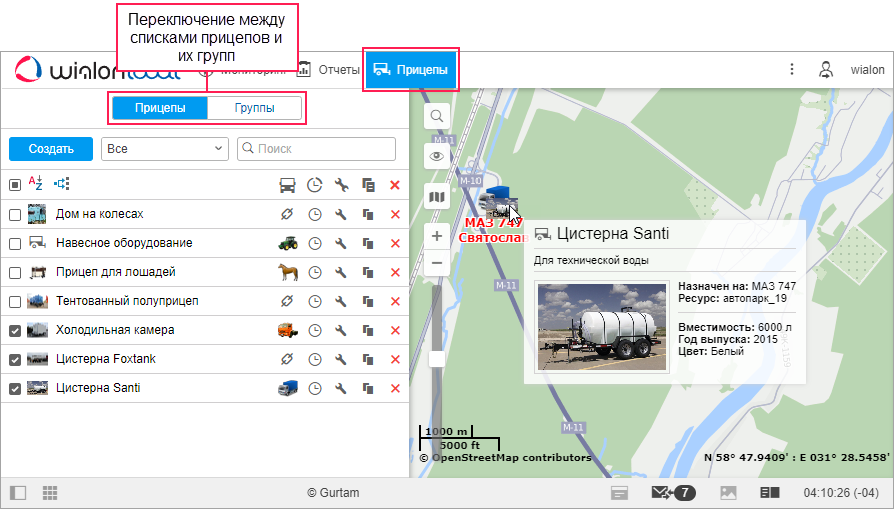Click the Цистерна Santi photo in tooltip
This screenshot has width=894, height=509.
pyautogui.click(x=602, y=327)
